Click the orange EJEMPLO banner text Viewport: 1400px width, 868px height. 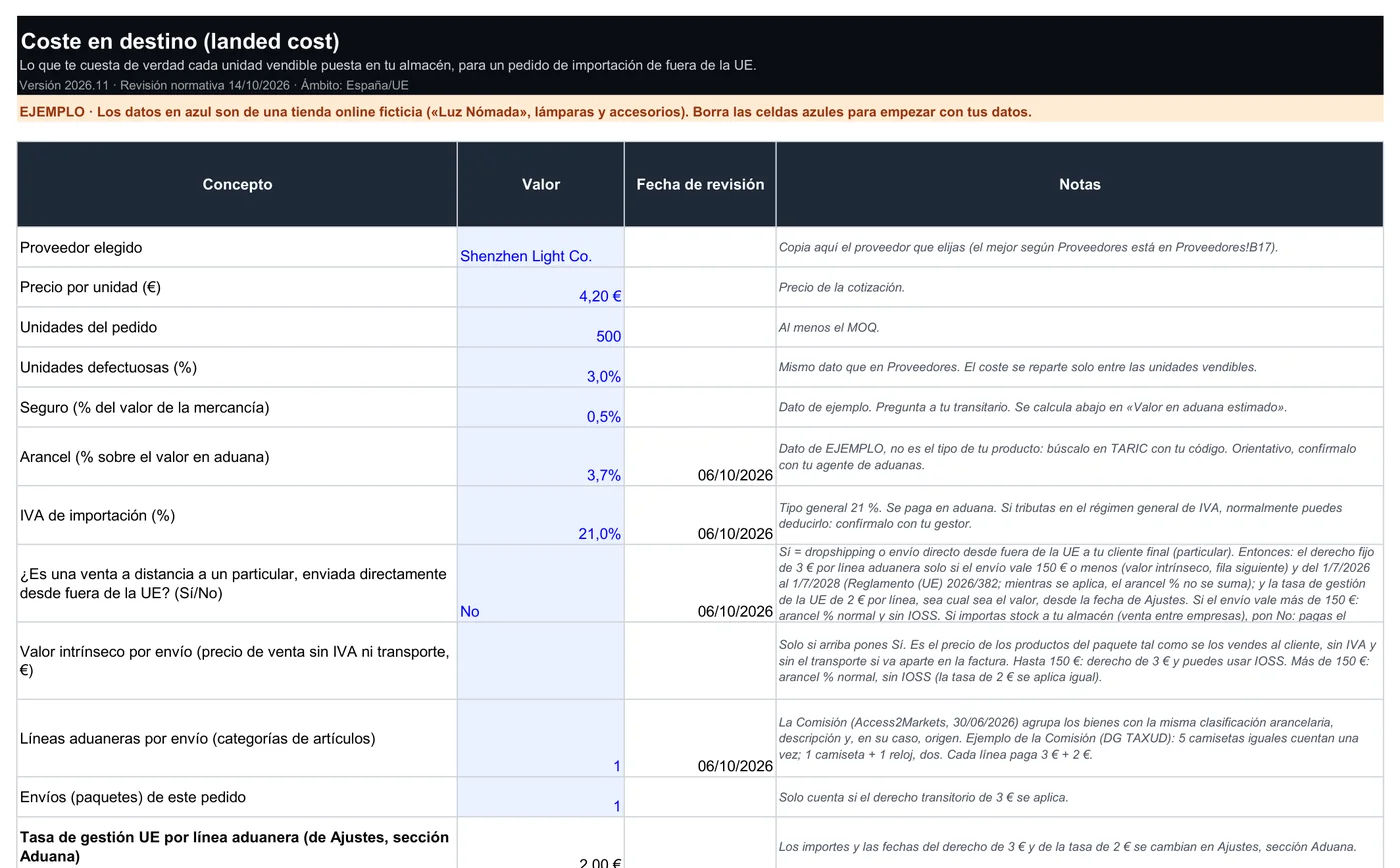click(x=525, y=112)
